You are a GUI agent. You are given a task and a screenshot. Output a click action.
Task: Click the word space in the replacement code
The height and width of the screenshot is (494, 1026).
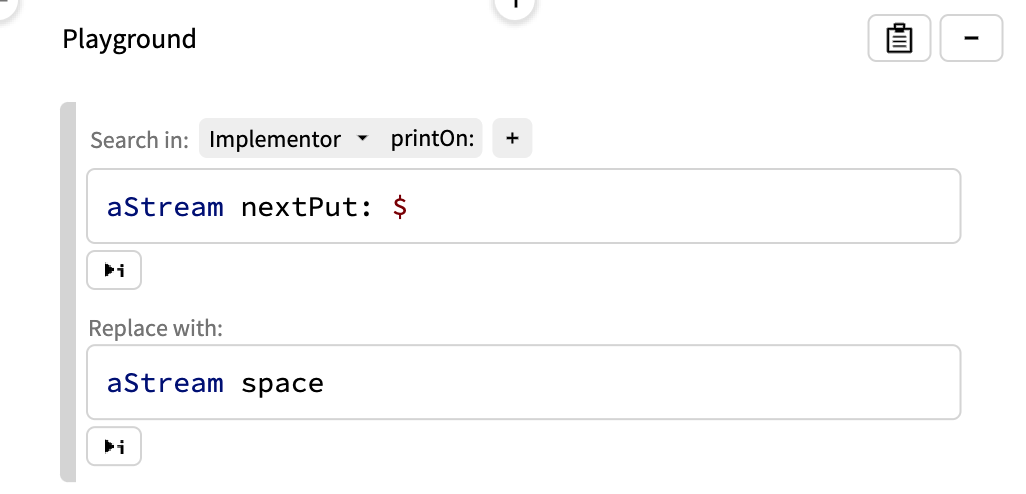click(282, 383)
